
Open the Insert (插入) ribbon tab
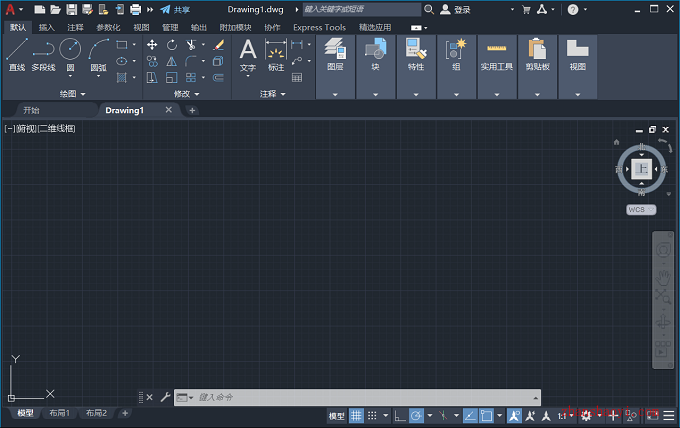pyautogui.click(x=47, y=27)
